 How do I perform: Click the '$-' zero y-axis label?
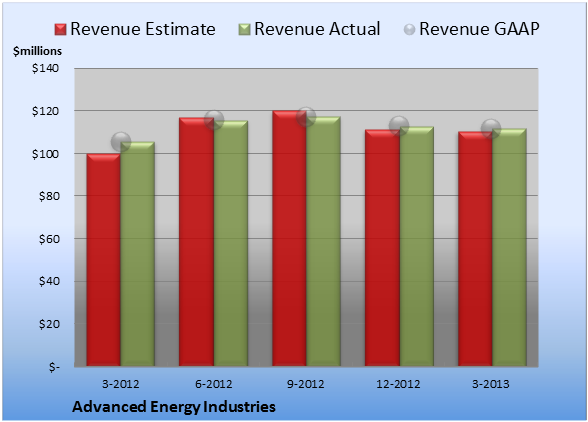54,366
